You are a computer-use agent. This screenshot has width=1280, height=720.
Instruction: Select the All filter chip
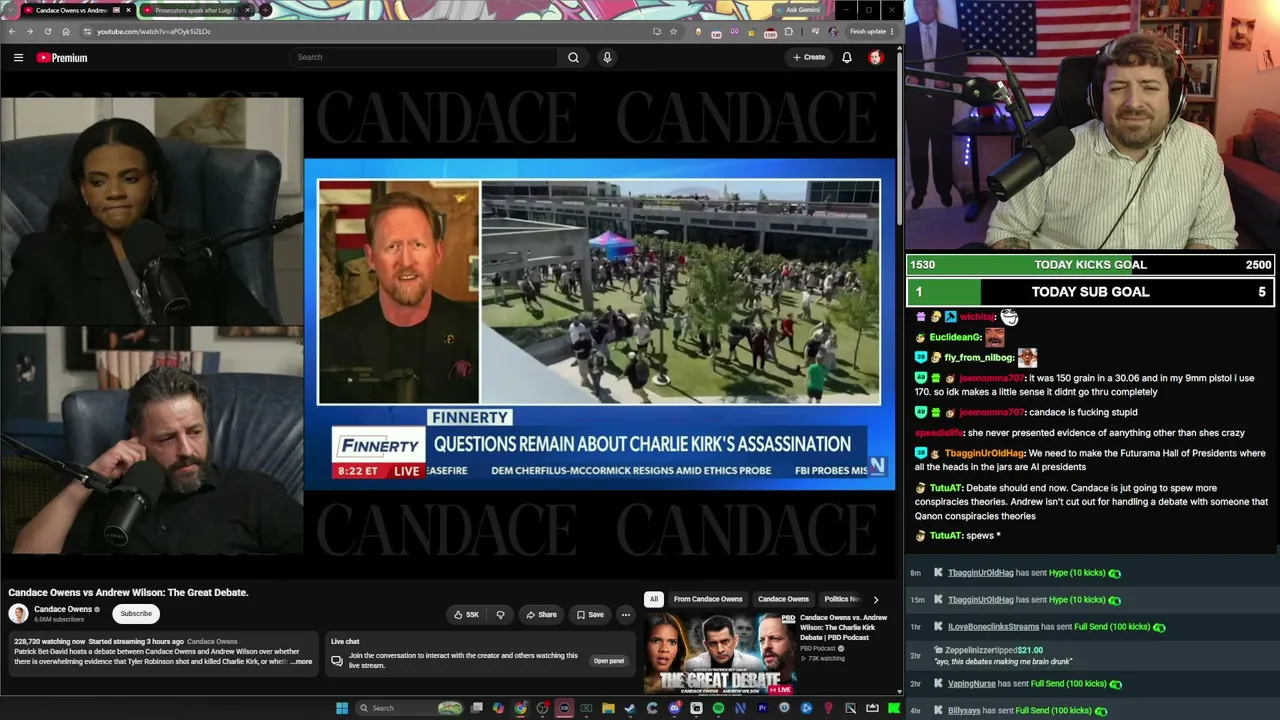coord(654,599)
